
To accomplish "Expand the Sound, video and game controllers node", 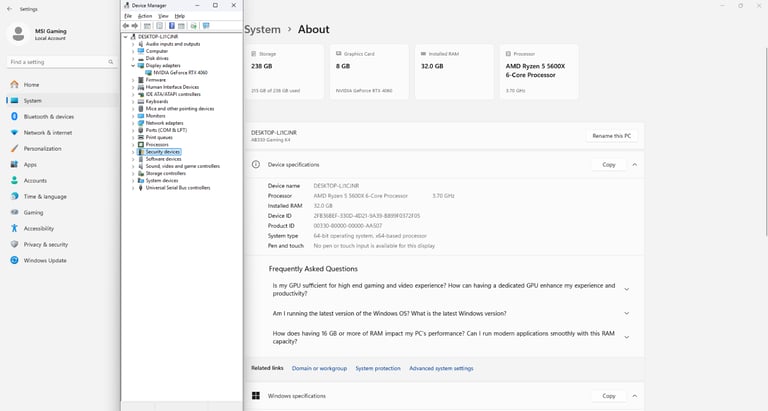I will coord(133,166).
